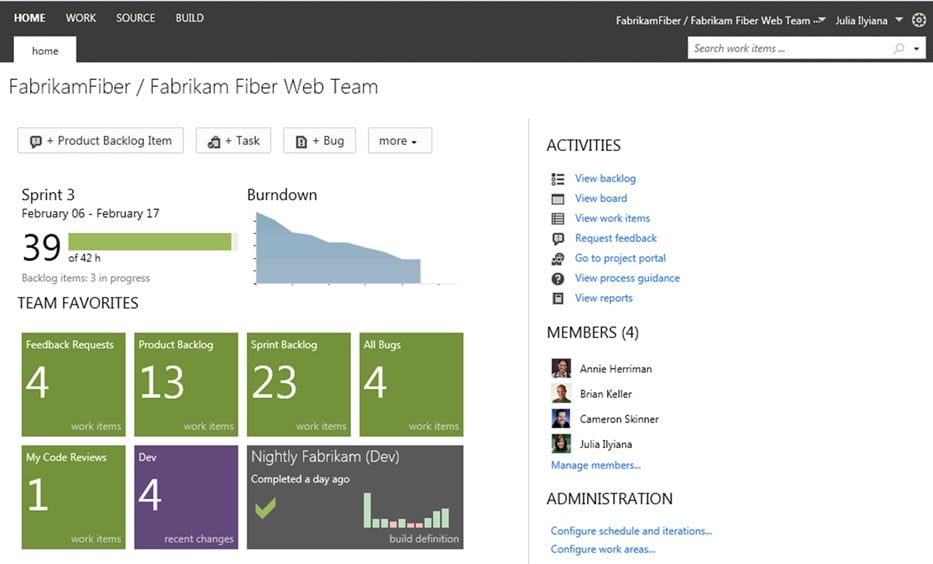Click the Sprint 3 heading
Viewport: 933px width, 564px height.
click(48, 195)
